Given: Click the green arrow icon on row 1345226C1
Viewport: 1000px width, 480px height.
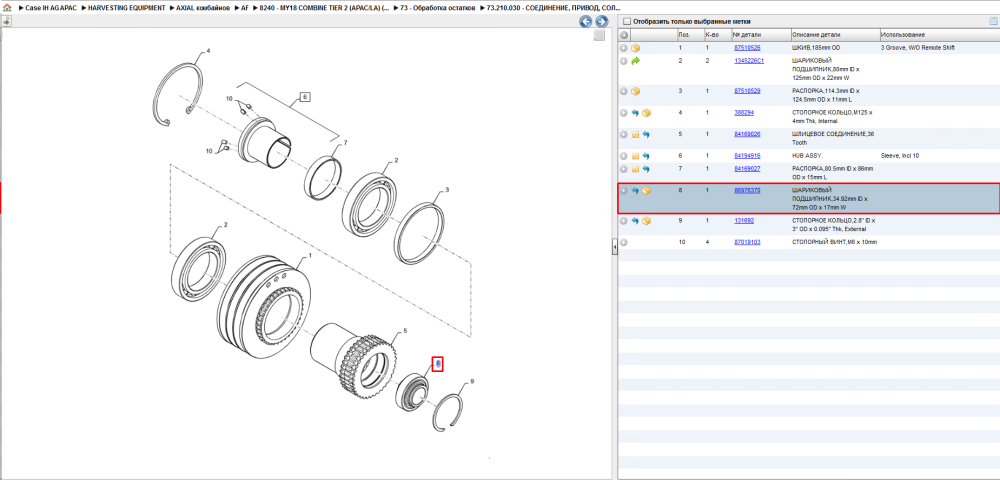Looking at the screenshot, I should (635, 61).
